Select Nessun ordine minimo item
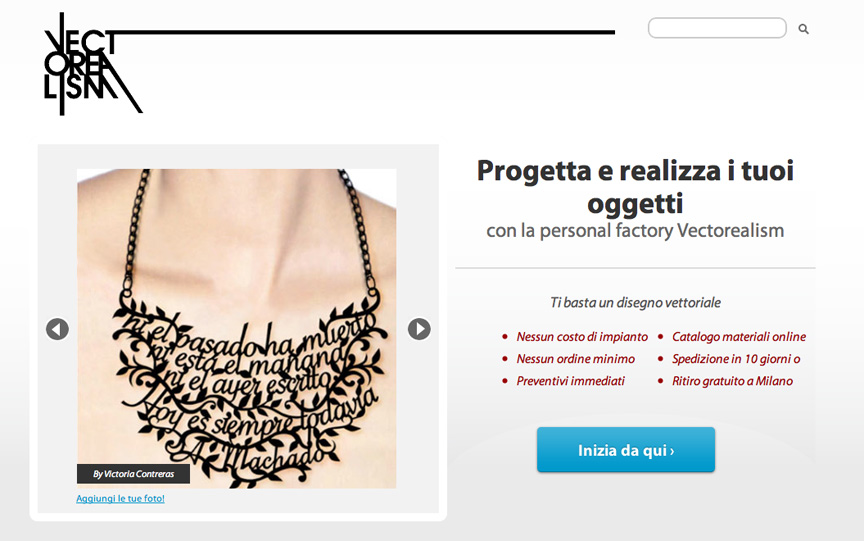The width and height of the screenshot is (864, 541). (575, 359)
